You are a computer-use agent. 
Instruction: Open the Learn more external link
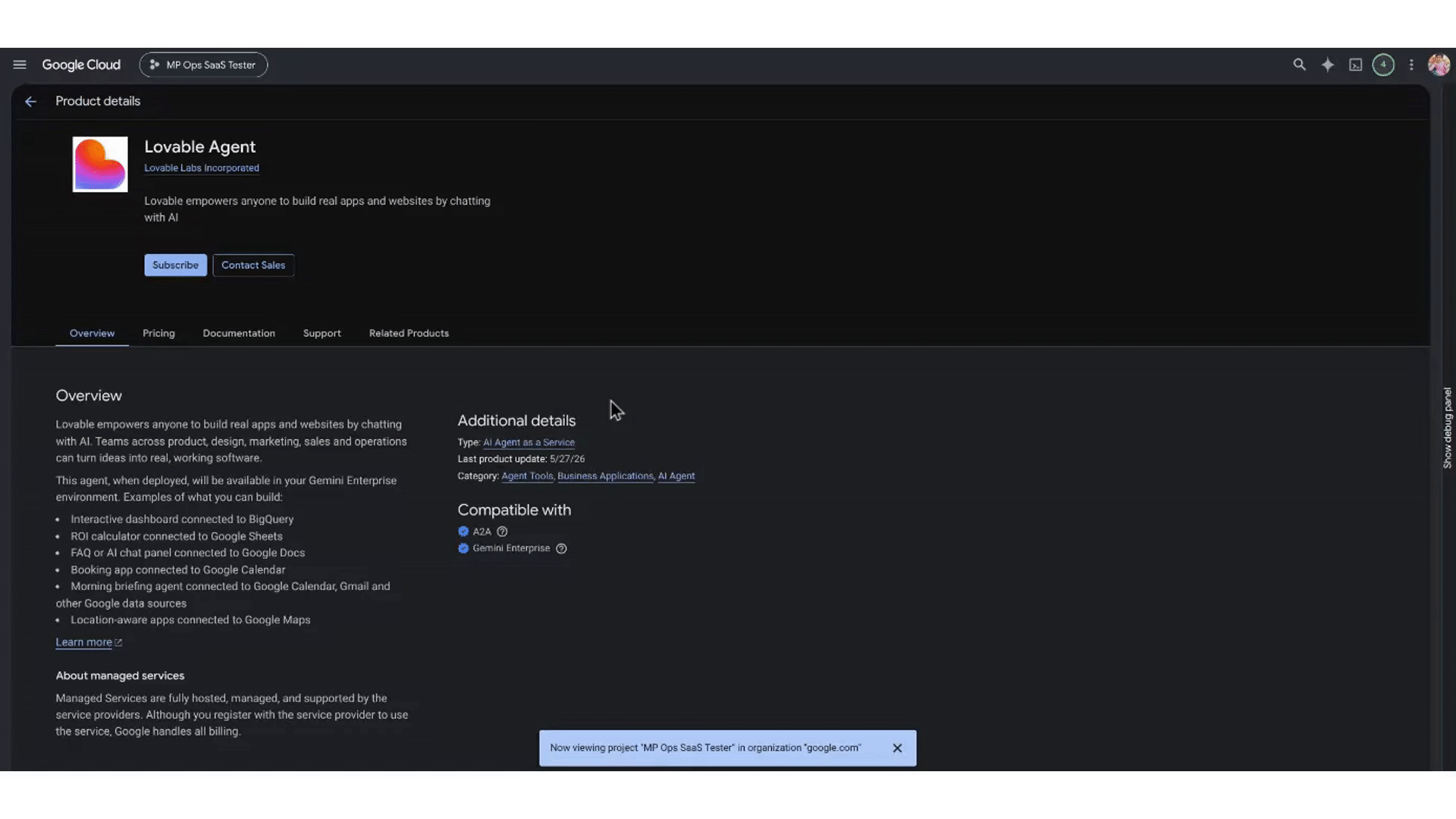(89, 642)
